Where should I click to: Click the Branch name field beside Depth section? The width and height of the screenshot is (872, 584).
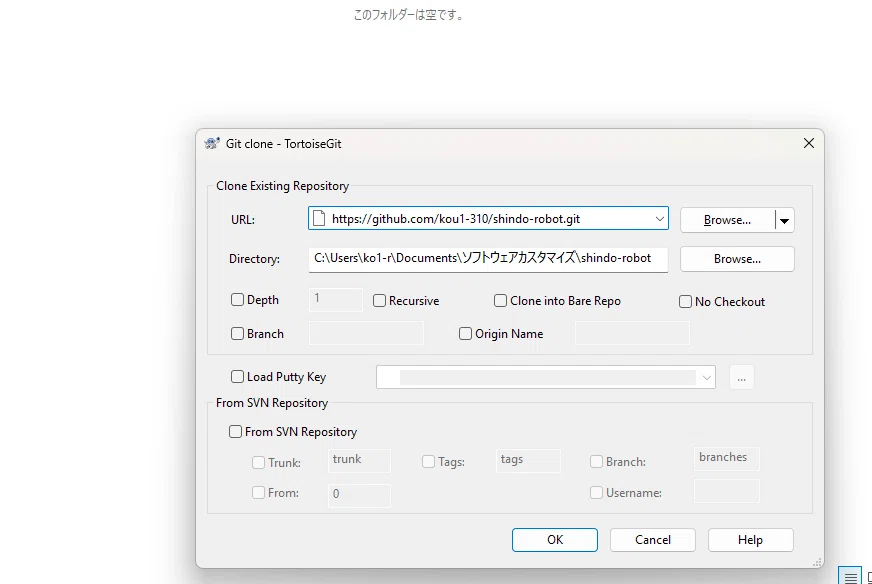pyautogui.click(x=366, y=333)
